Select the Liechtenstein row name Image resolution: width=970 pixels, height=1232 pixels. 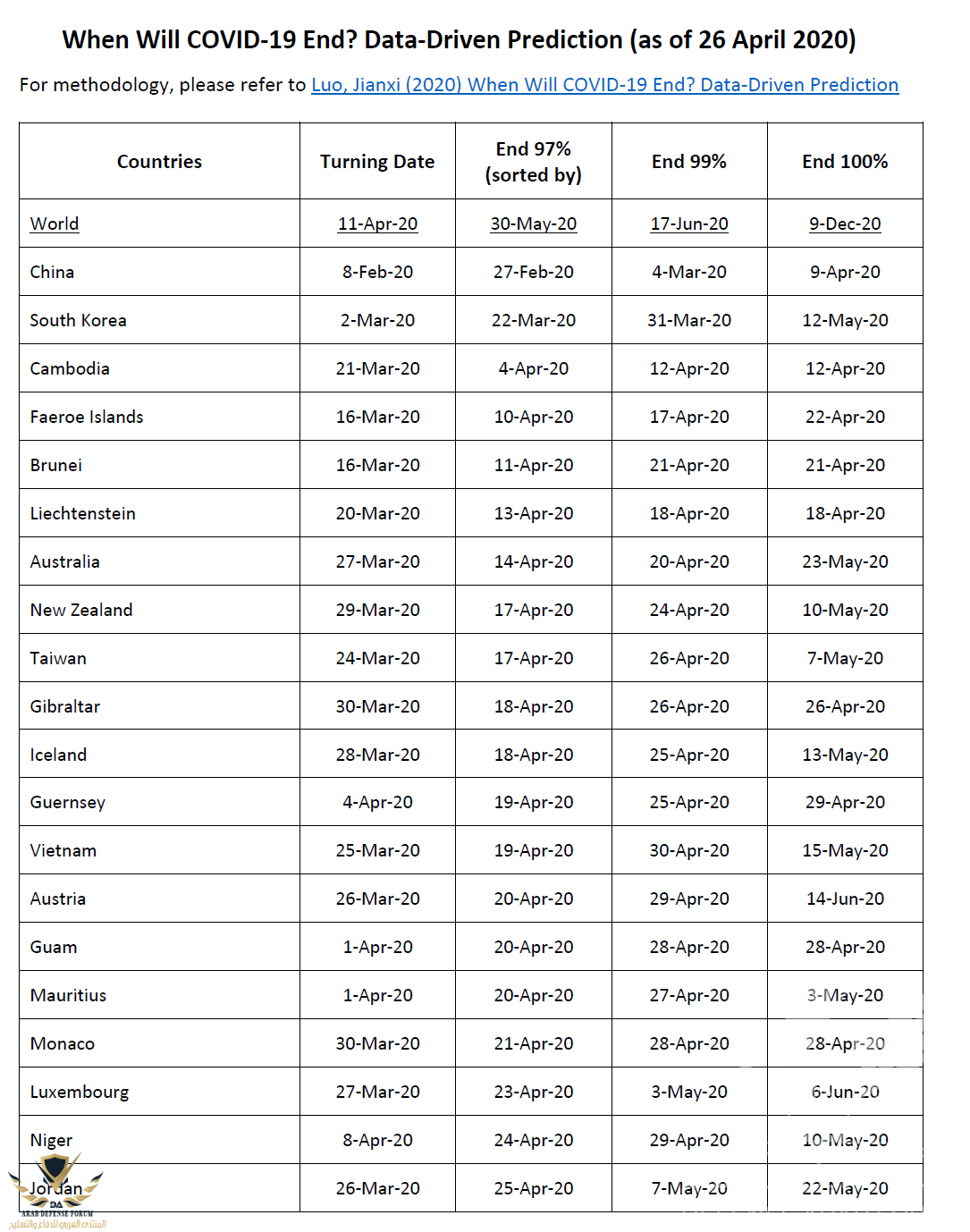[x=83, y=513]
